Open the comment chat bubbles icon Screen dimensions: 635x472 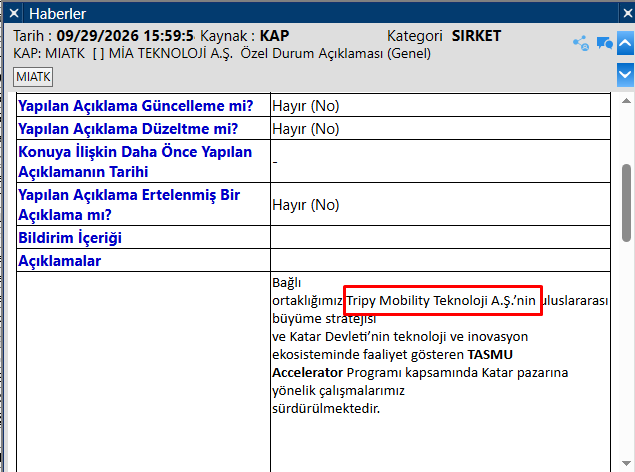coord(605,43)
